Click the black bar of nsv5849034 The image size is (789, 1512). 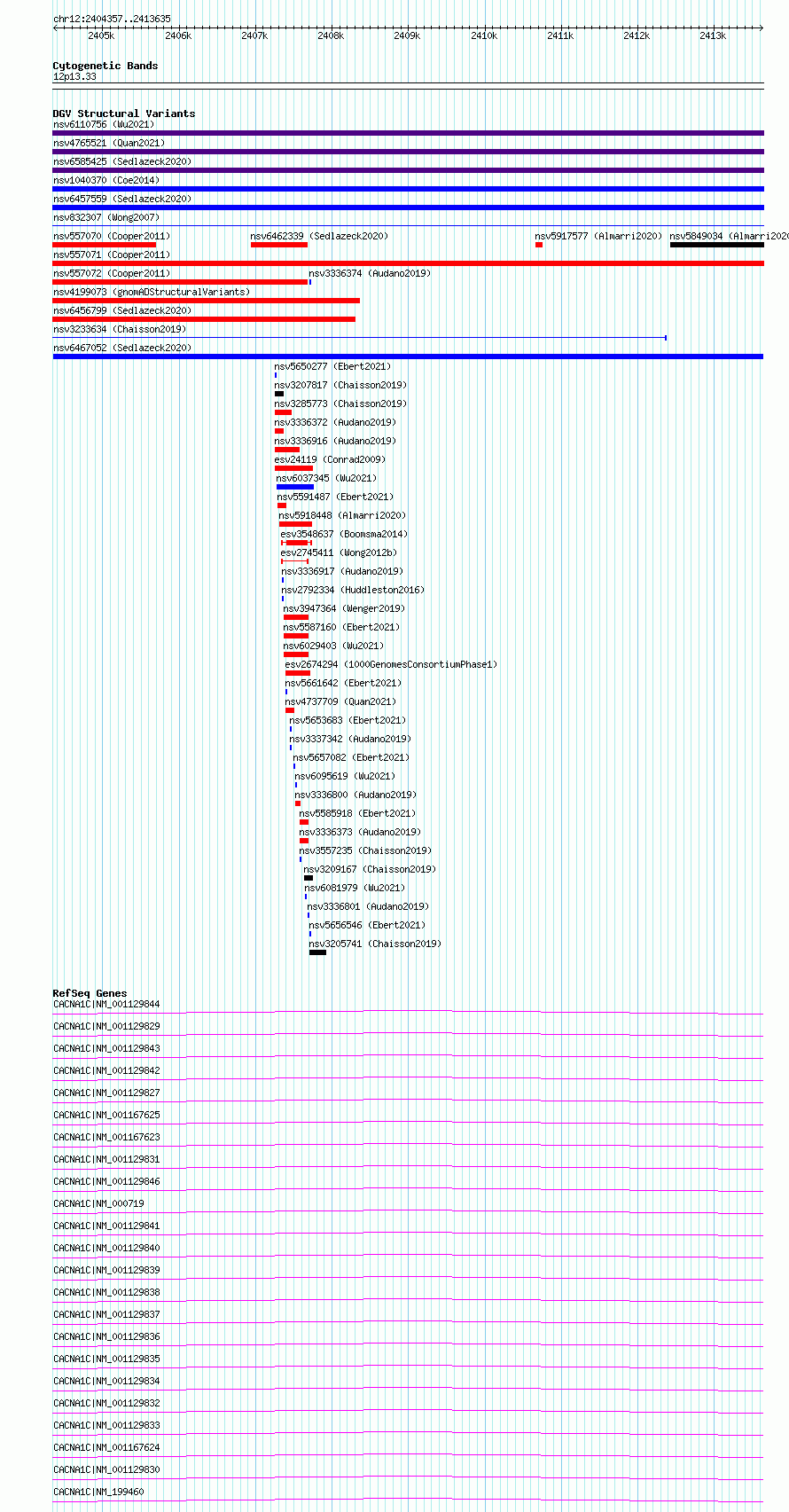tap(717, 245)
